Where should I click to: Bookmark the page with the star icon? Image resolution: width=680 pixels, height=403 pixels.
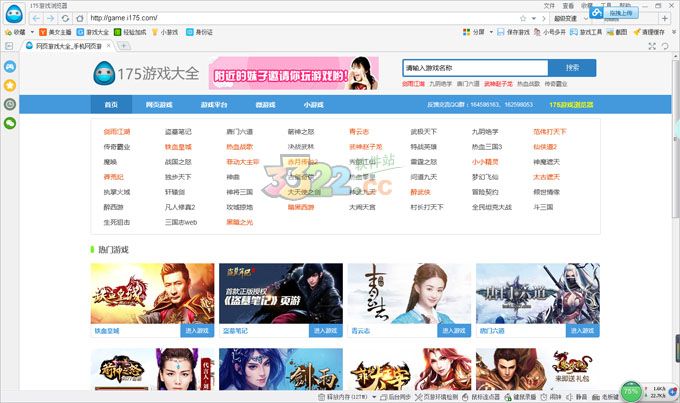523,18
